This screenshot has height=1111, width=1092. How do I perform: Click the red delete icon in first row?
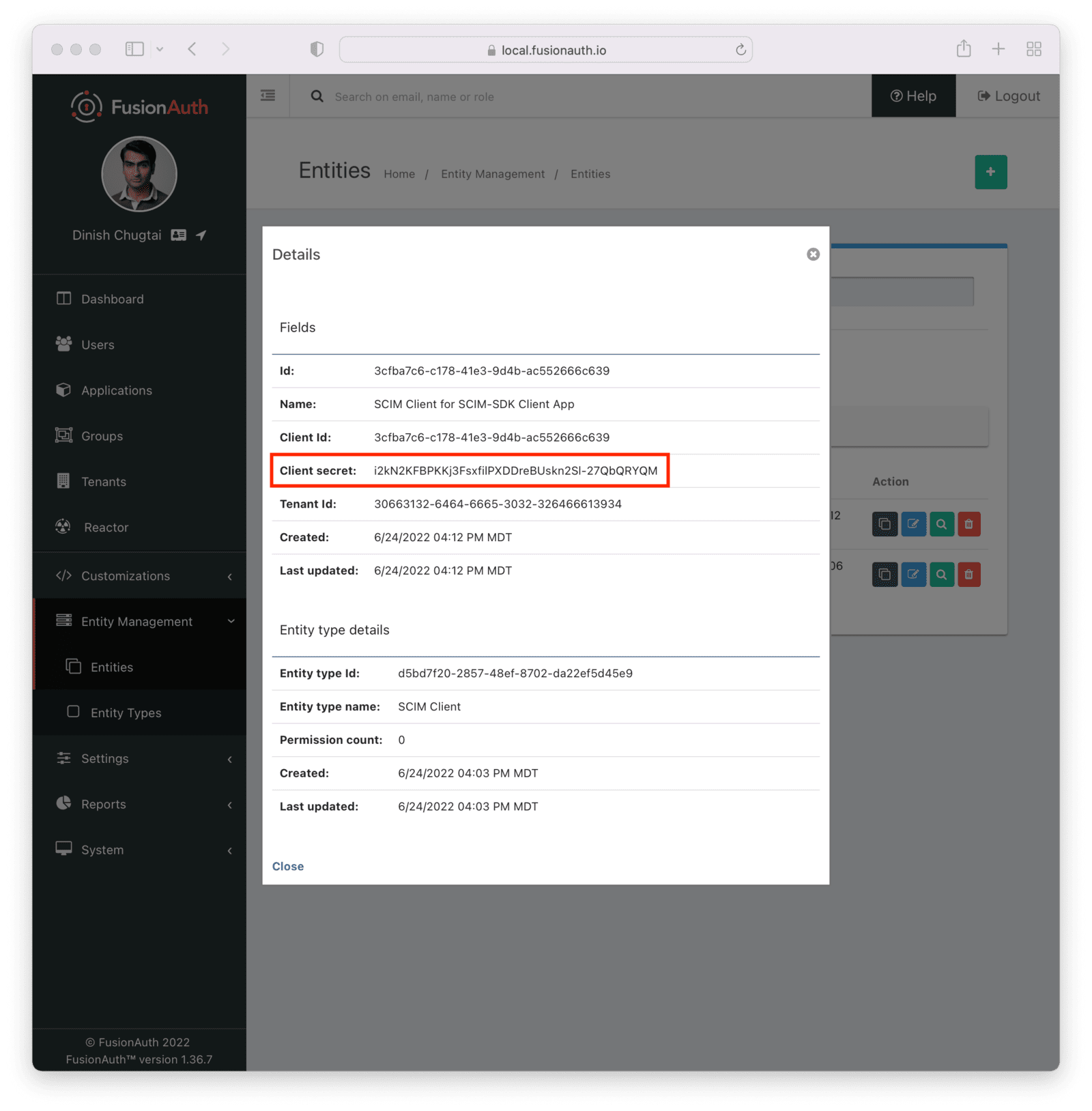968,524
